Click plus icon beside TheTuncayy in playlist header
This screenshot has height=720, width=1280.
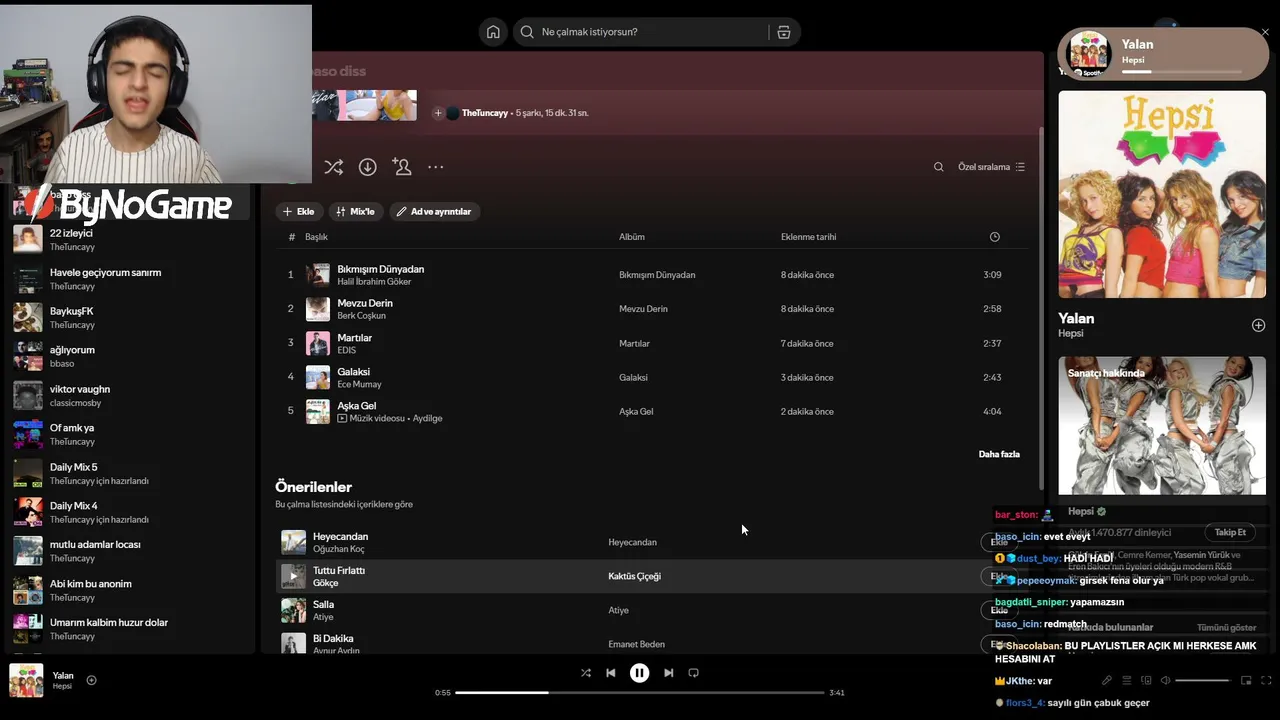point(438,113)
